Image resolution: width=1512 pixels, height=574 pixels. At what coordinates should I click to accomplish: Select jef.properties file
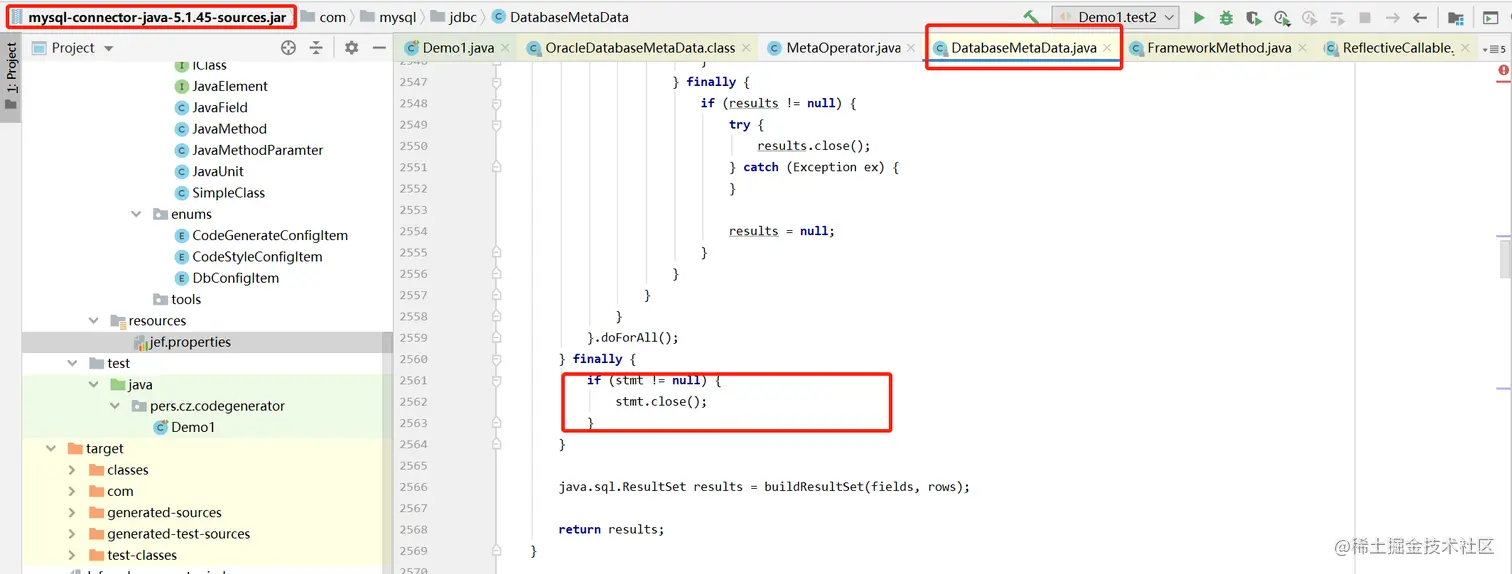point(181,342)
